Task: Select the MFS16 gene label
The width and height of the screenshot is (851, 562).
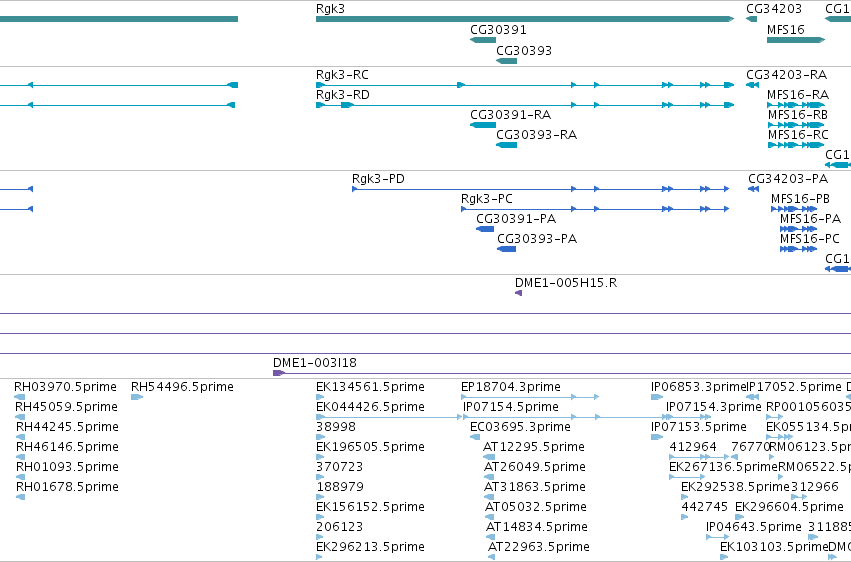Action: coord(785,30)
